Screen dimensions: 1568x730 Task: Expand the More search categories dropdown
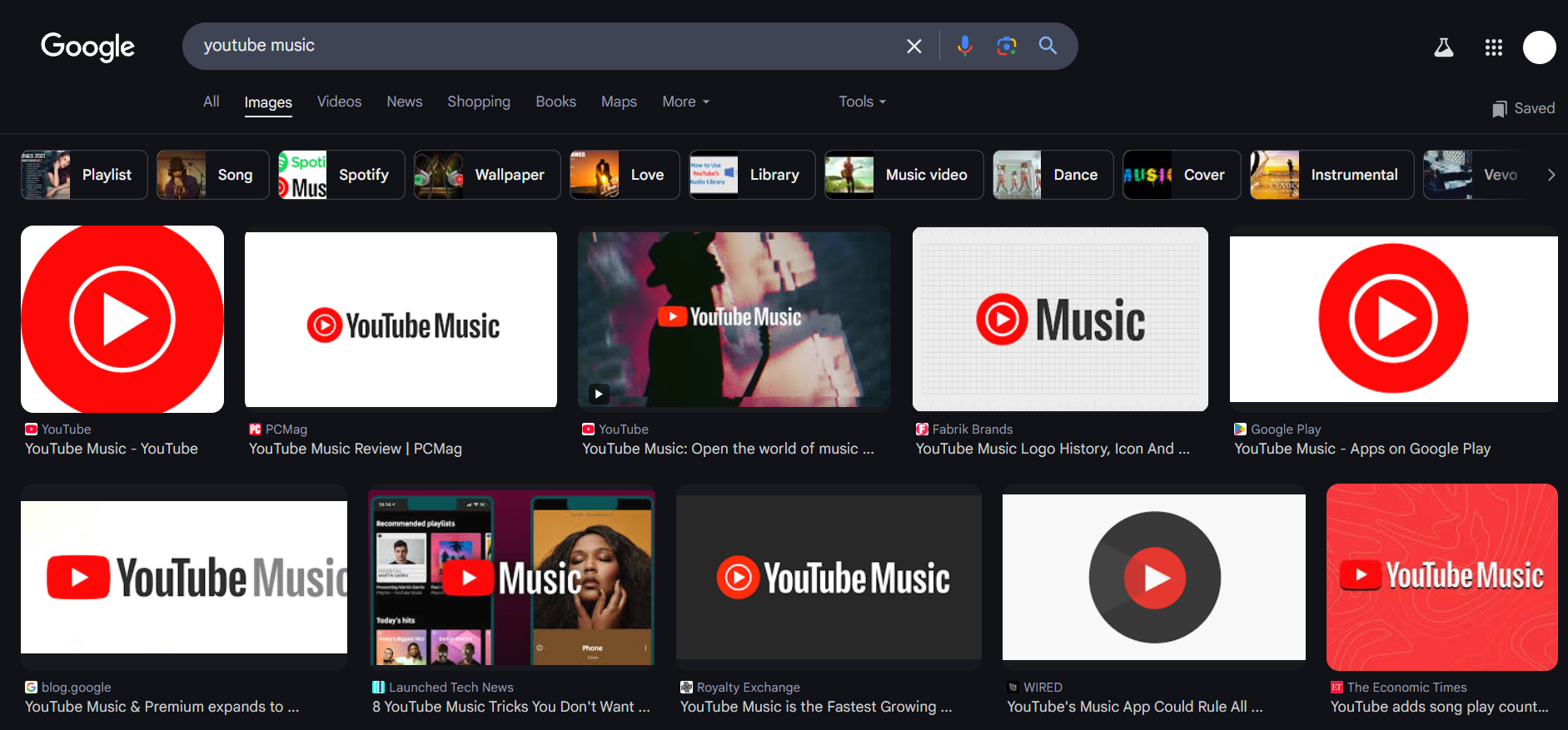click(x=686, y=102)
